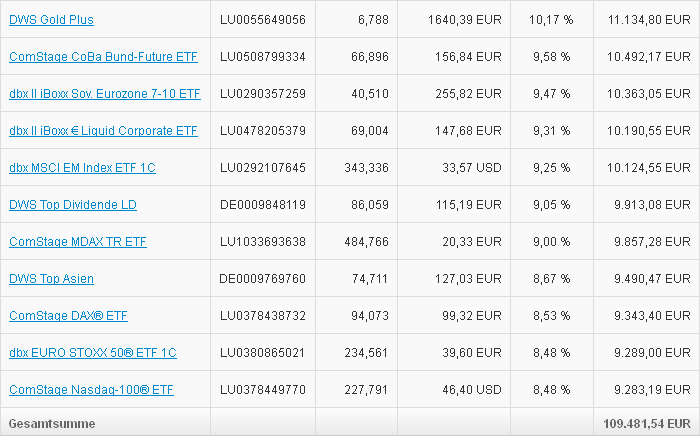
Task: Click the 9,05 % share cell
Action: tap(552, 205)
